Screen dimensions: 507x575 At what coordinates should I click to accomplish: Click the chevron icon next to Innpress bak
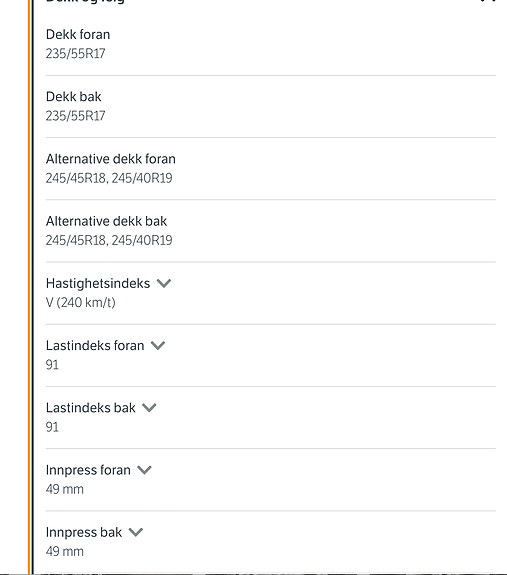136,532
